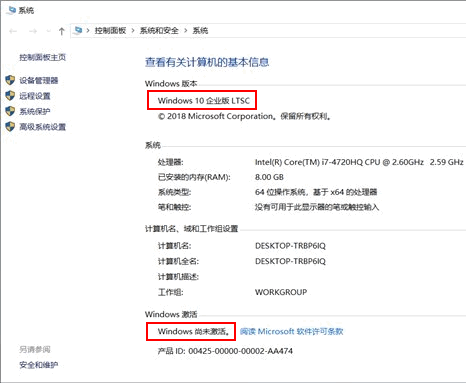Select 没有可用于此显示器的笔或触控输入 value
Image resolution: width=466 pixels, height=383 pixels.
pyautogui.click(x=317, y=207)
